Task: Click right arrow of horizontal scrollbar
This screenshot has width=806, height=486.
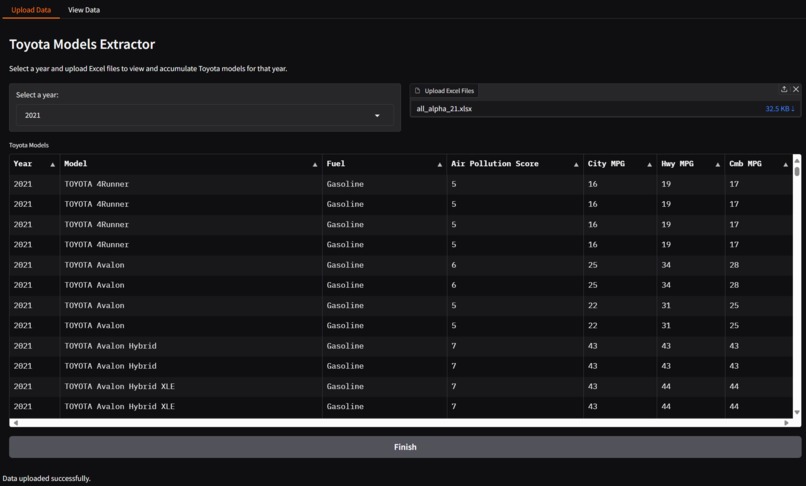Action: [x=786, y=423]
